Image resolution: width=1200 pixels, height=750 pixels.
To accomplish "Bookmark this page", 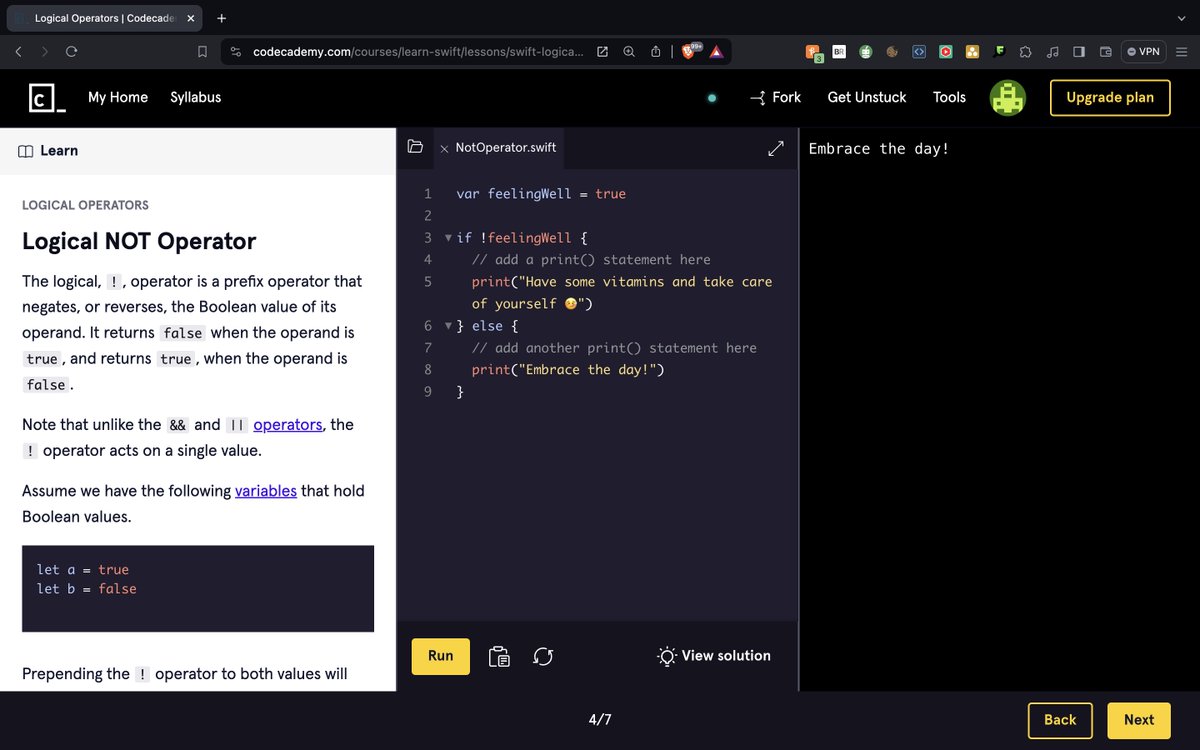I will pyautogui.click(x=202, y=51).
